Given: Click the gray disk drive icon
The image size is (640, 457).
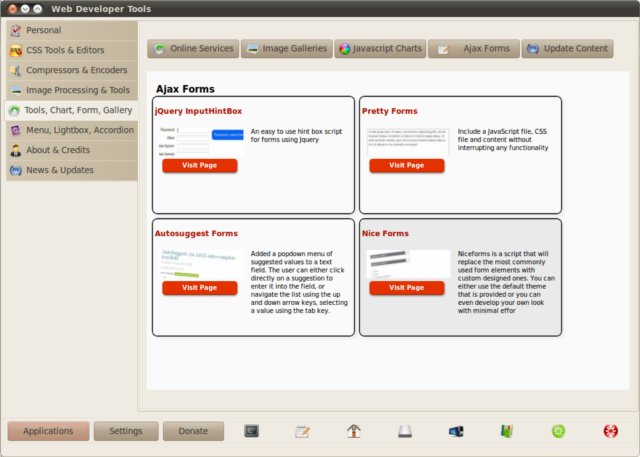Looking at the screenshot, I should pyautogui.click(x=405, y=431).
